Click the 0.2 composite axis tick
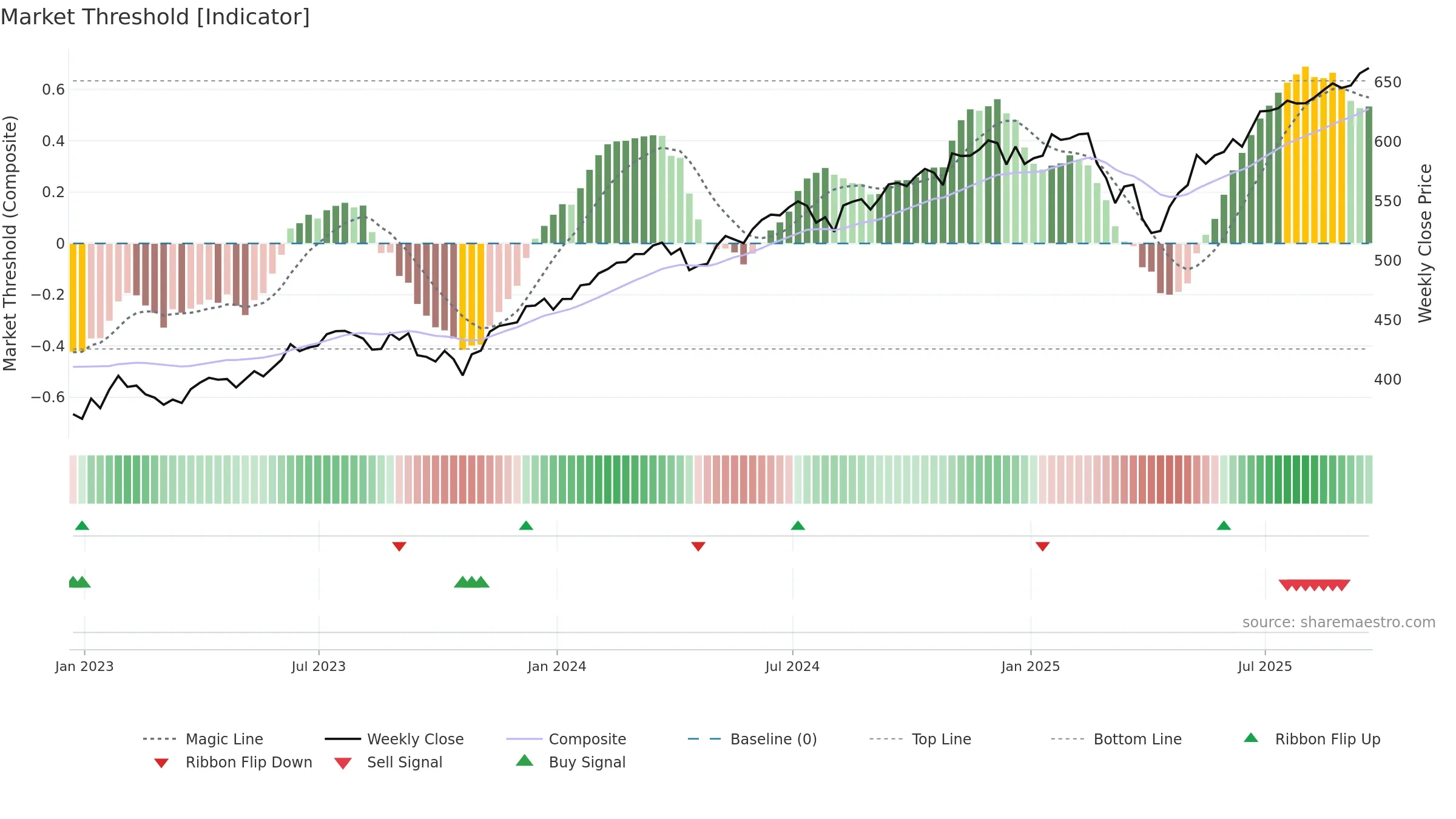The width and height of the screenshot is (1456, 819). 53,192
